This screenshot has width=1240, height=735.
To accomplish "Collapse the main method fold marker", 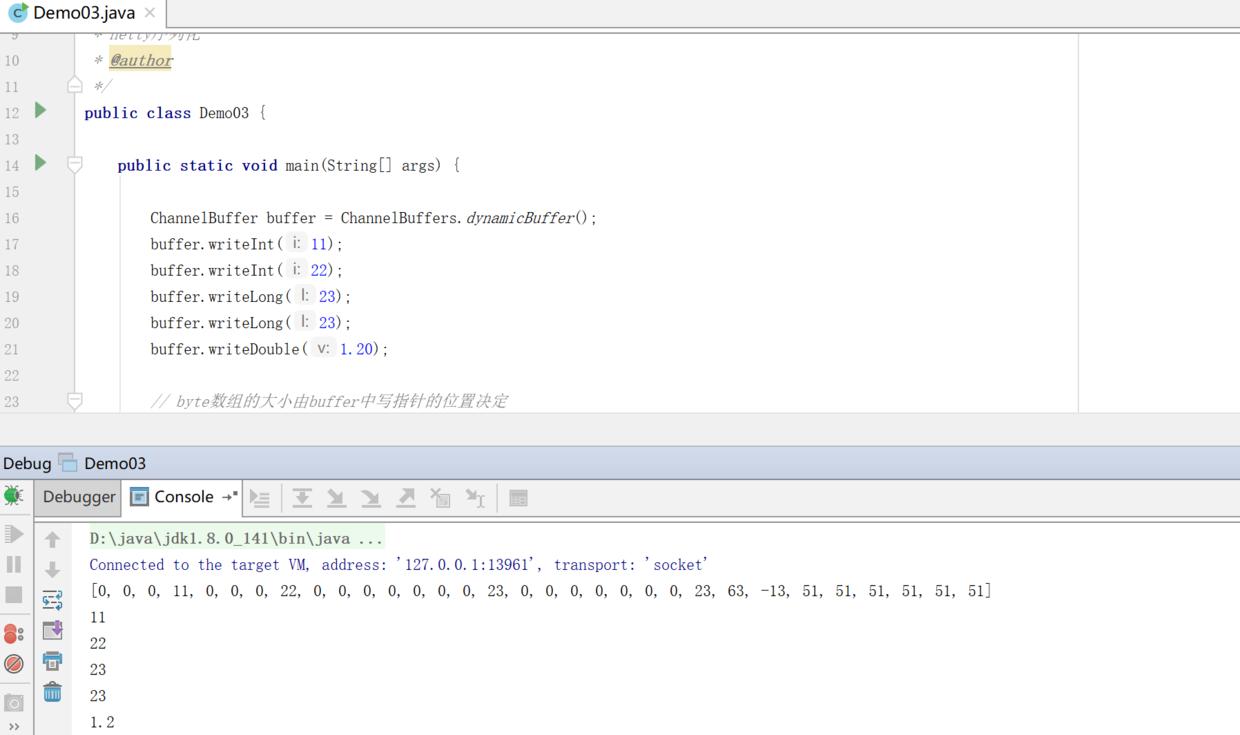I will [75, 165].
